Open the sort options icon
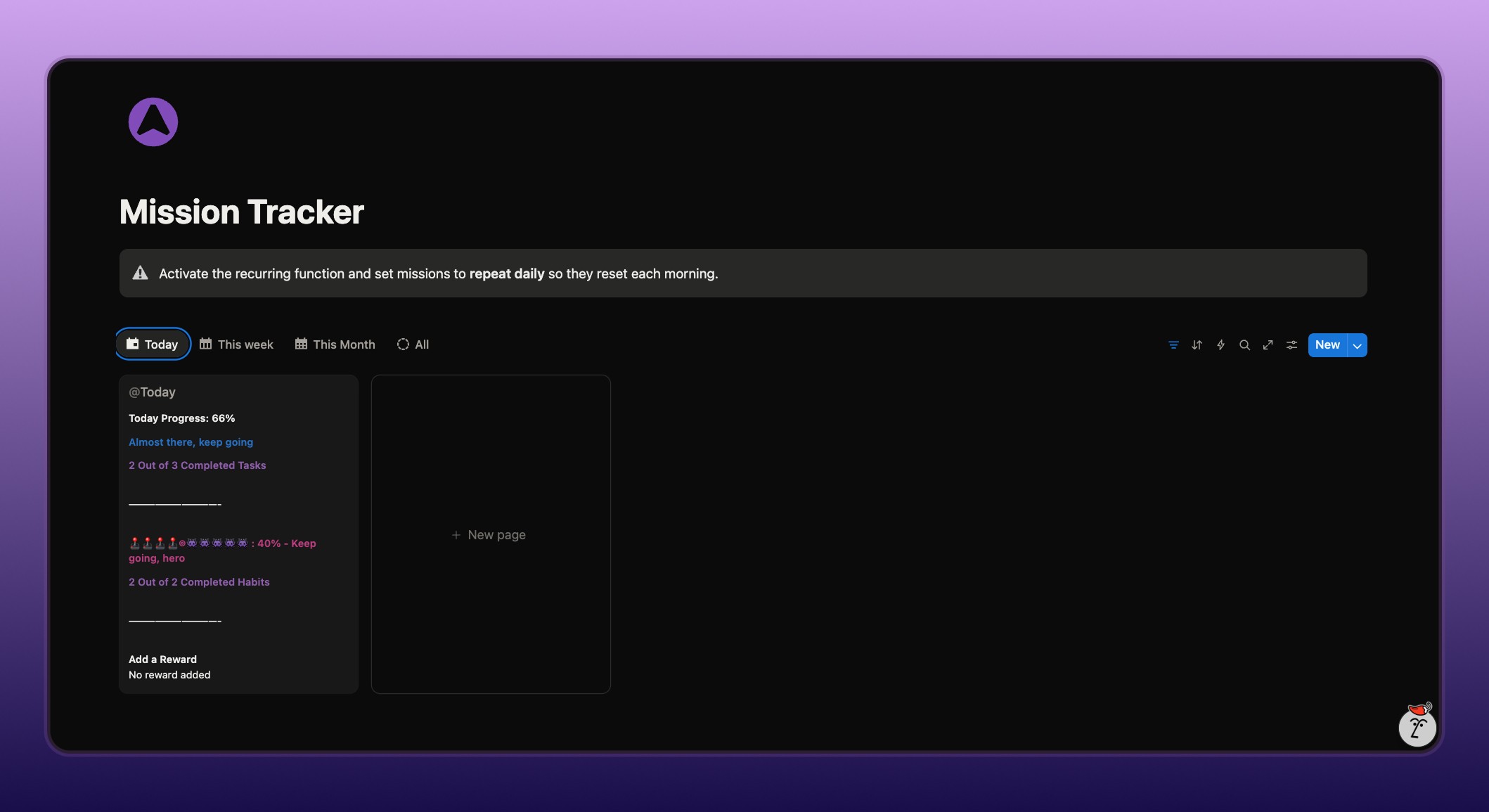 click(x=1197, y=345)
